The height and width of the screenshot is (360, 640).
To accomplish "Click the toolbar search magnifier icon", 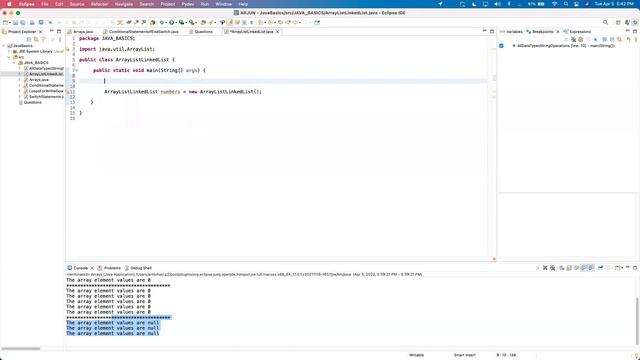I will click(605, 22).
